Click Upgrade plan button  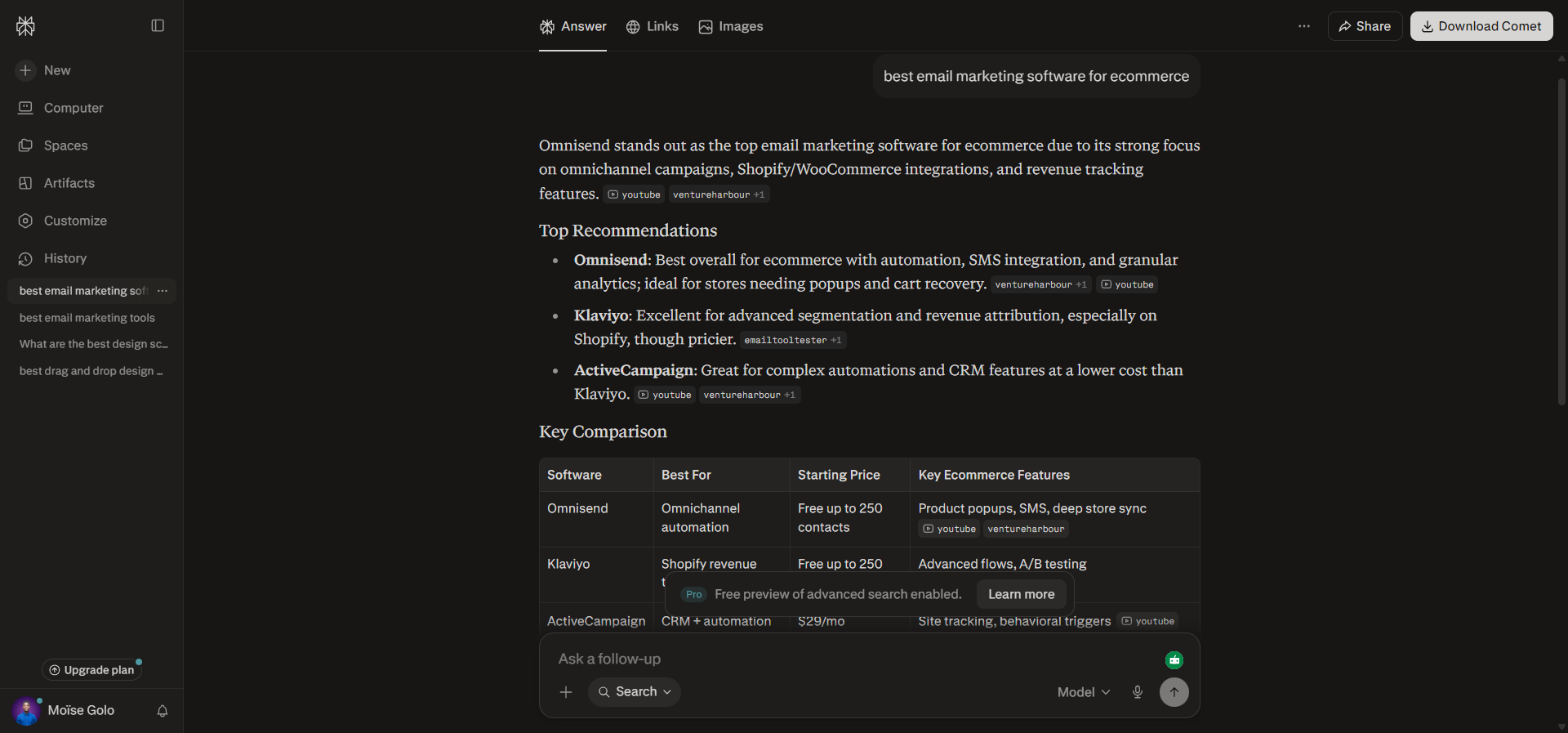[x=91, y=670]
